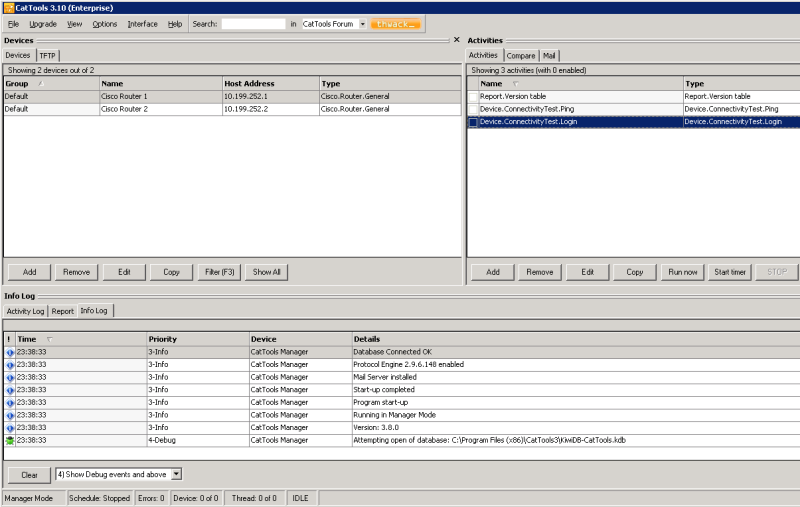800x507 pixels.
Task: Switch to the Report tab
Action: point(63,311)
